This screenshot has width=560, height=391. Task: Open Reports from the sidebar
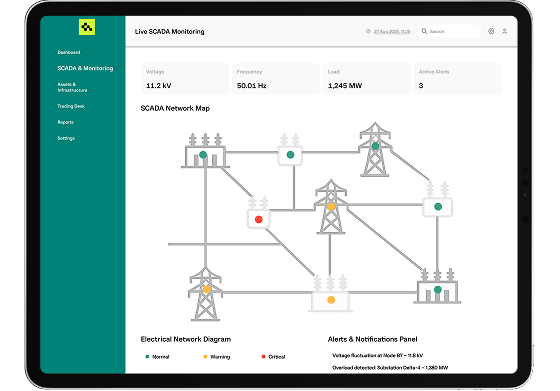(x=65, y=122)
